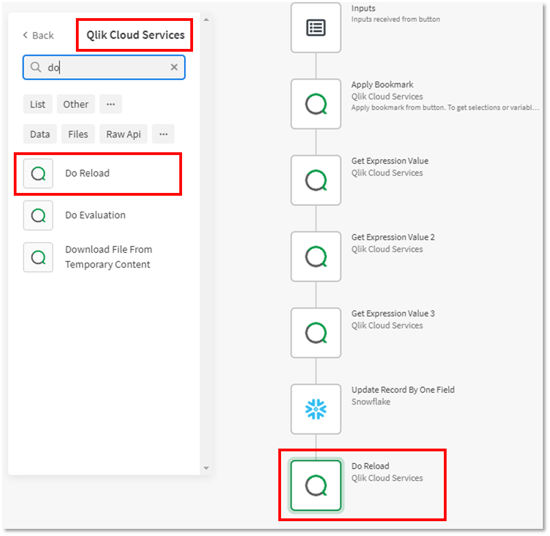Image resolution: width=550 pixels, height=536 pixels.
Task: Select the Files filter tag
Action: coord(78,134)
